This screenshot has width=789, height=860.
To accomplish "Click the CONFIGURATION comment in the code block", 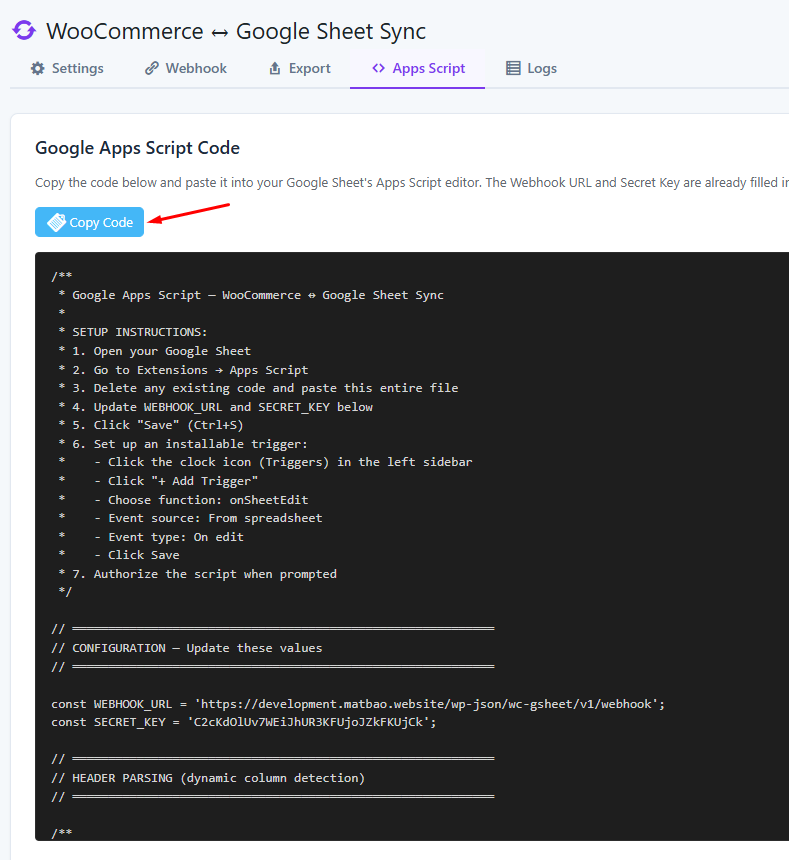I will coord(187,648).
